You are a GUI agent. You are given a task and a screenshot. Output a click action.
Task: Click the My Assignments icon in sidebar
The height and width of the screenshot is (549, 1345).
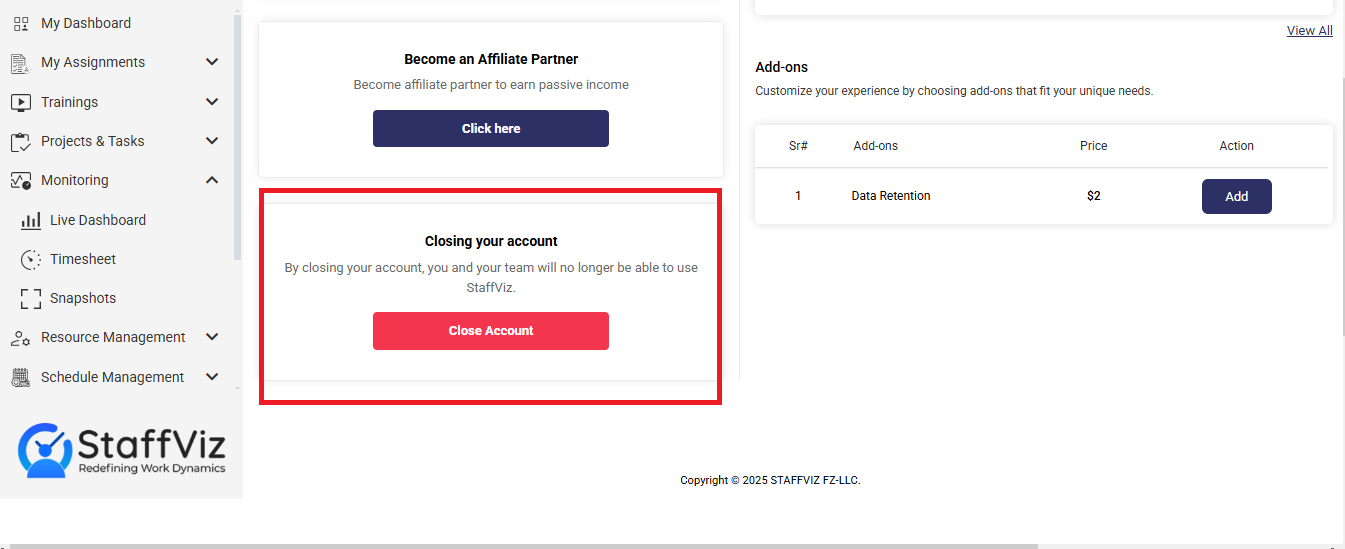21,63
